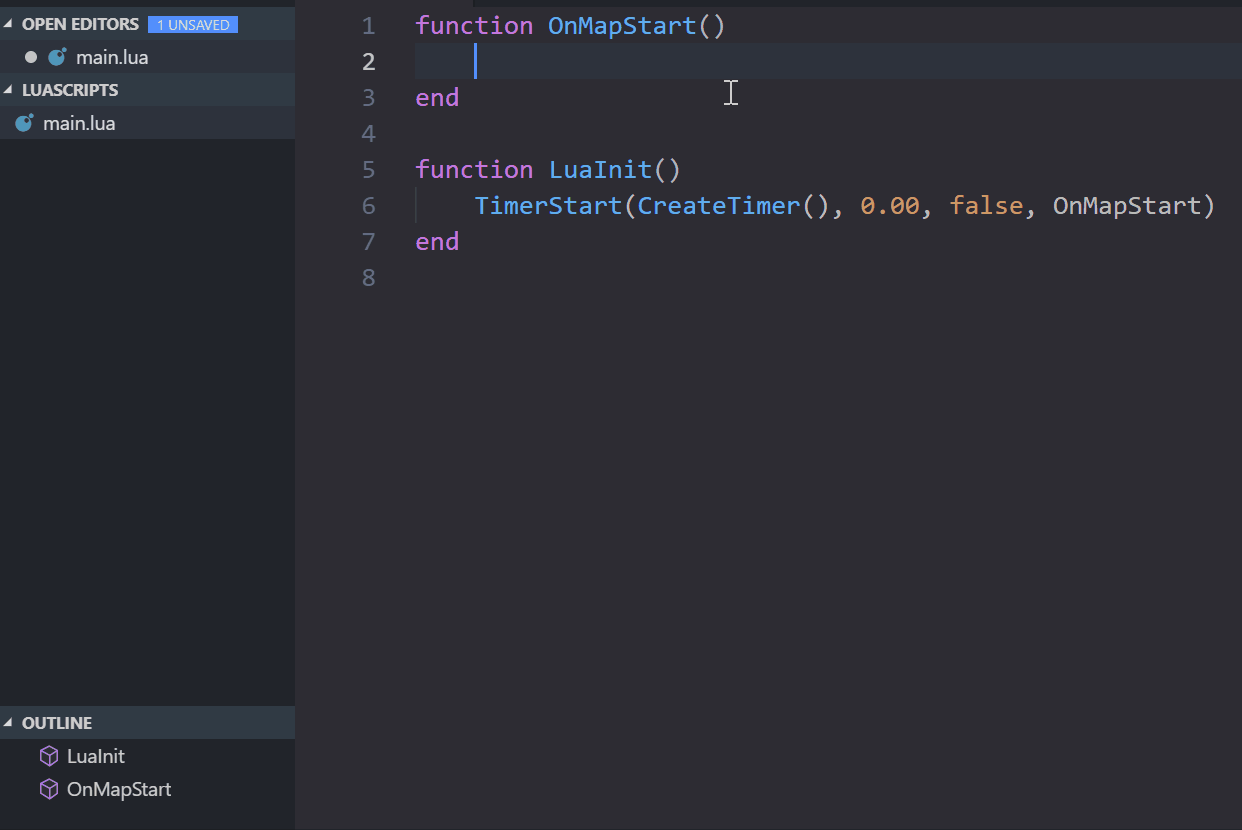The image size is (1242, 830).
Task: Jump to LuaInit in the Outline
Action: [96, 756]
